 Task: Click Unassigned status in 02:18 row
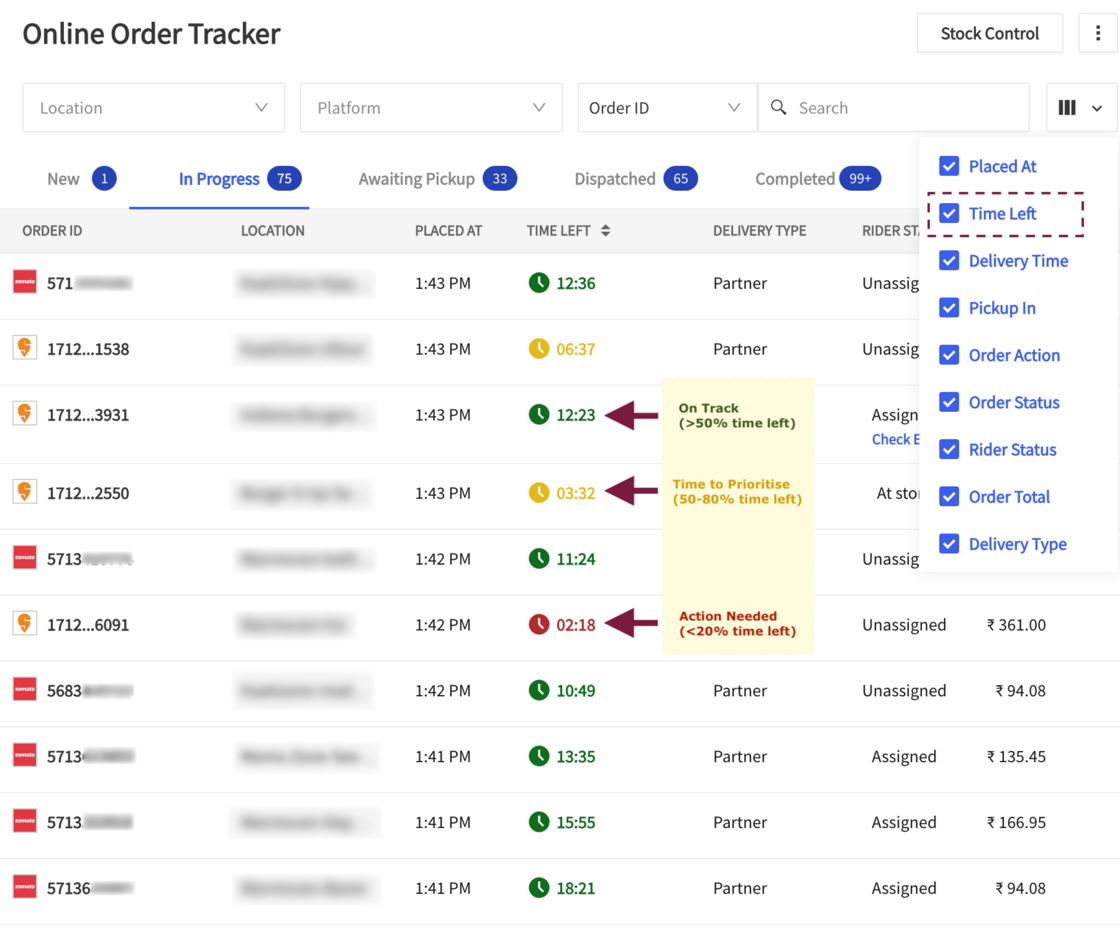click(x=904, y=625)
